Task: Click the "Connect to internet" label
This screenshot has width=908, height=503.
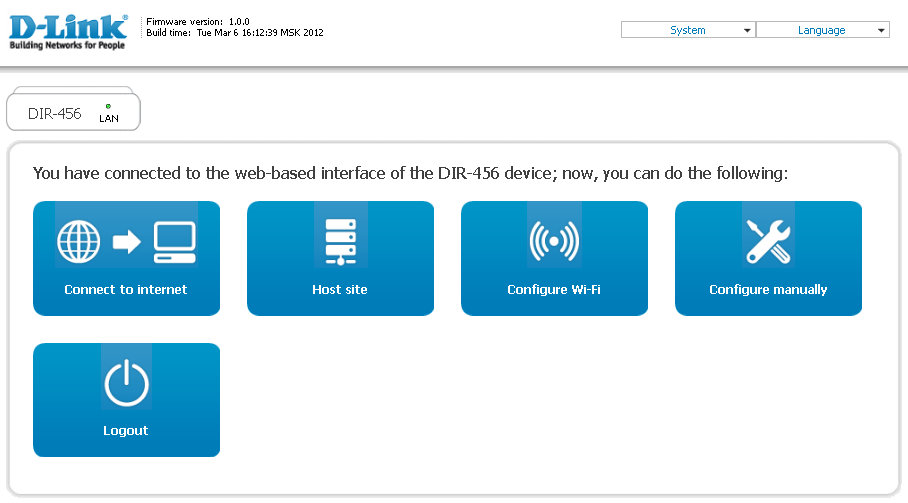Action: click(x=126, y=290)
